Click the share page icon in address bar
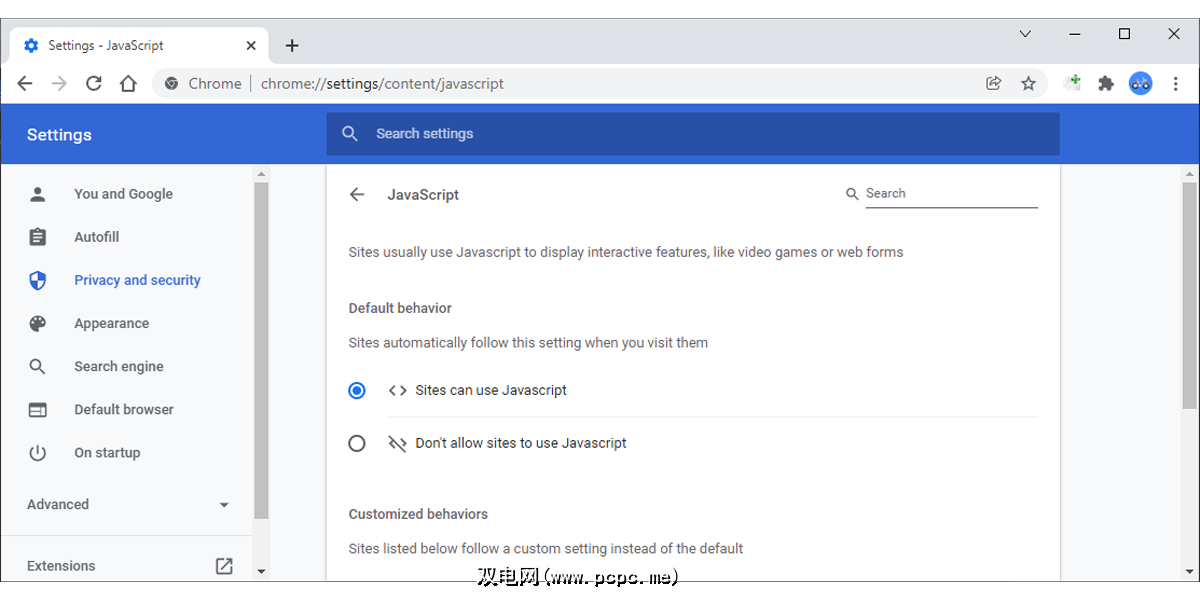Screen dimensions: 1200x600 [x=993, y=84]
